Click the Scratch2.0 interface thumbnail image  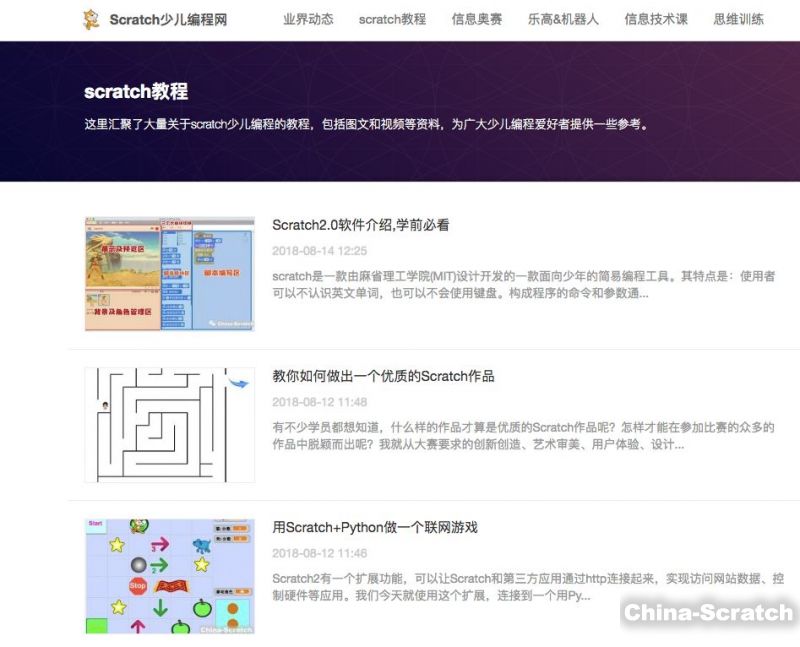click(169, 274)
